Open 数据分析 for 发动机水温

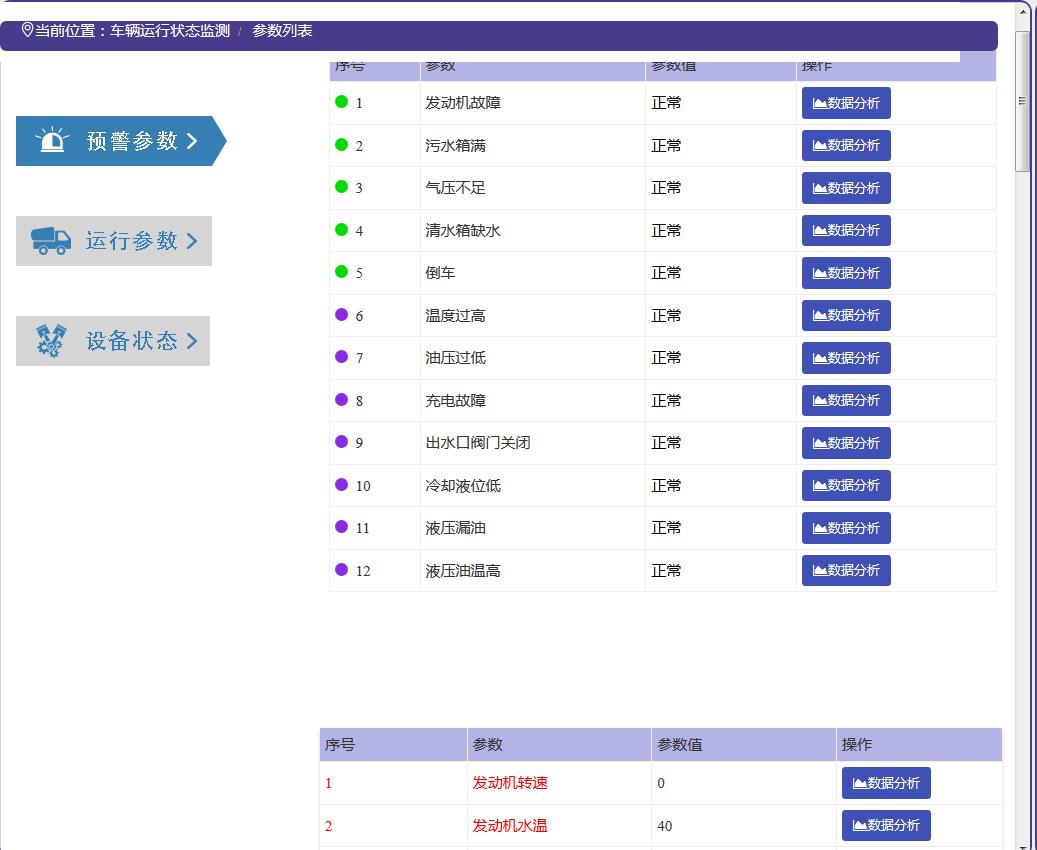tap(886, 826)
